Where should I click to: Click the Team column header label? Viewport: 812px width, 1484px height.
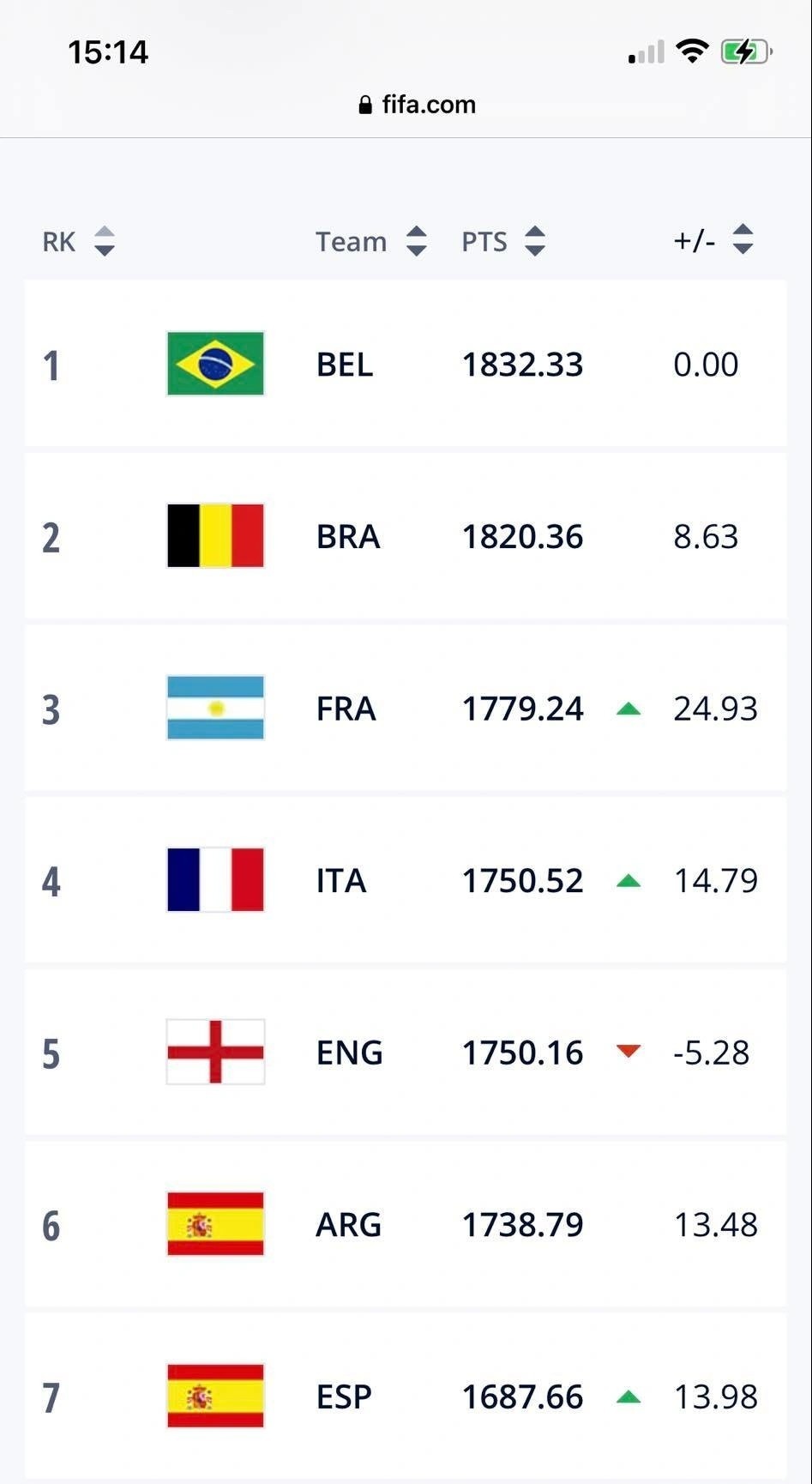(x=351, y=242)
